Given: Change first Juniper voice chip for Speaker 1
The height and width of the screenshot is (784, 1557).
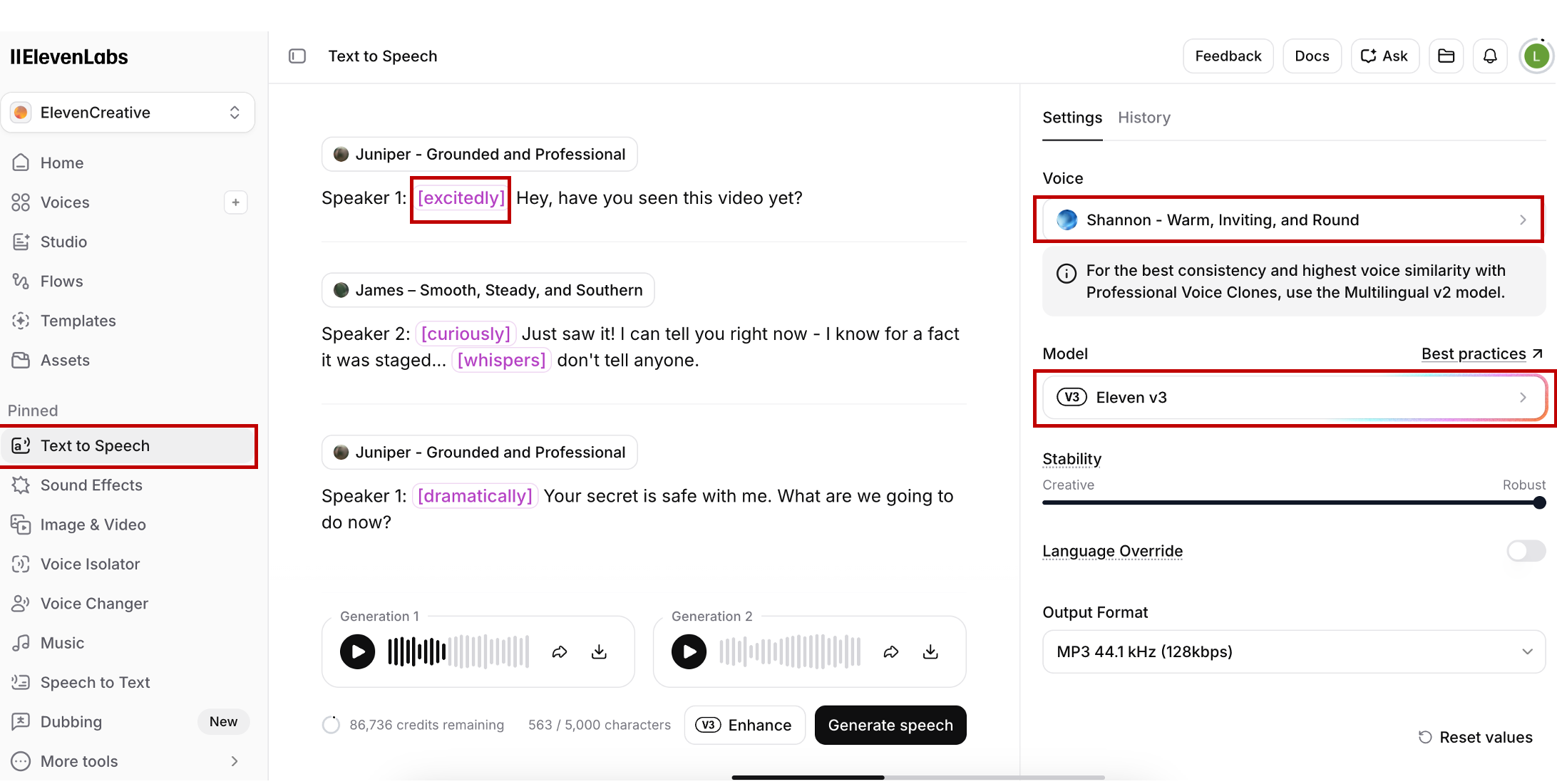Looking at the screenshot, I should 479,155.
